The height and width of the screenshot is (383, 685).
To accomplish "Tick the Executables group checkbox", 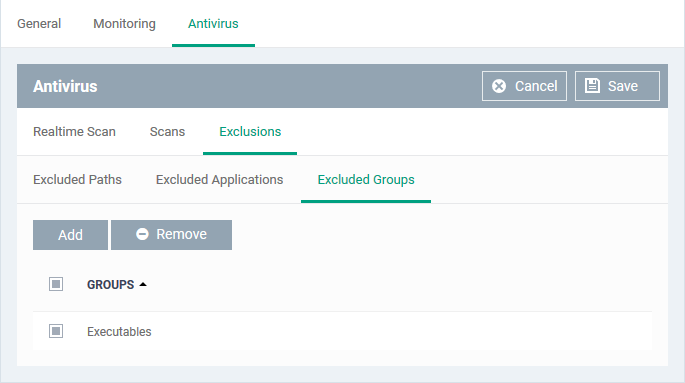I will [x=56, y=331].
